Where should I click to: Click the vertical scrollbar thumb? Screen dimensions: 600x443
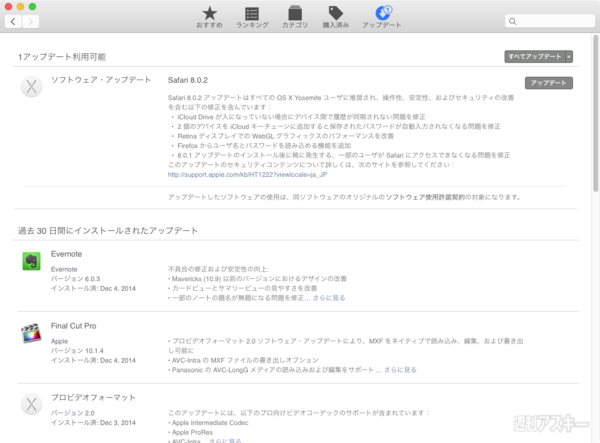point(595,113)
